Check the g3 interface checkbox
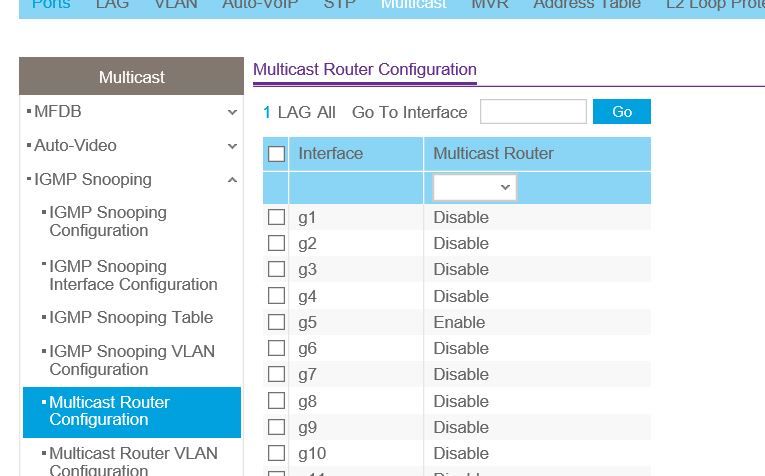The height and width of the screenshot is (476, 765). point(276,269)
